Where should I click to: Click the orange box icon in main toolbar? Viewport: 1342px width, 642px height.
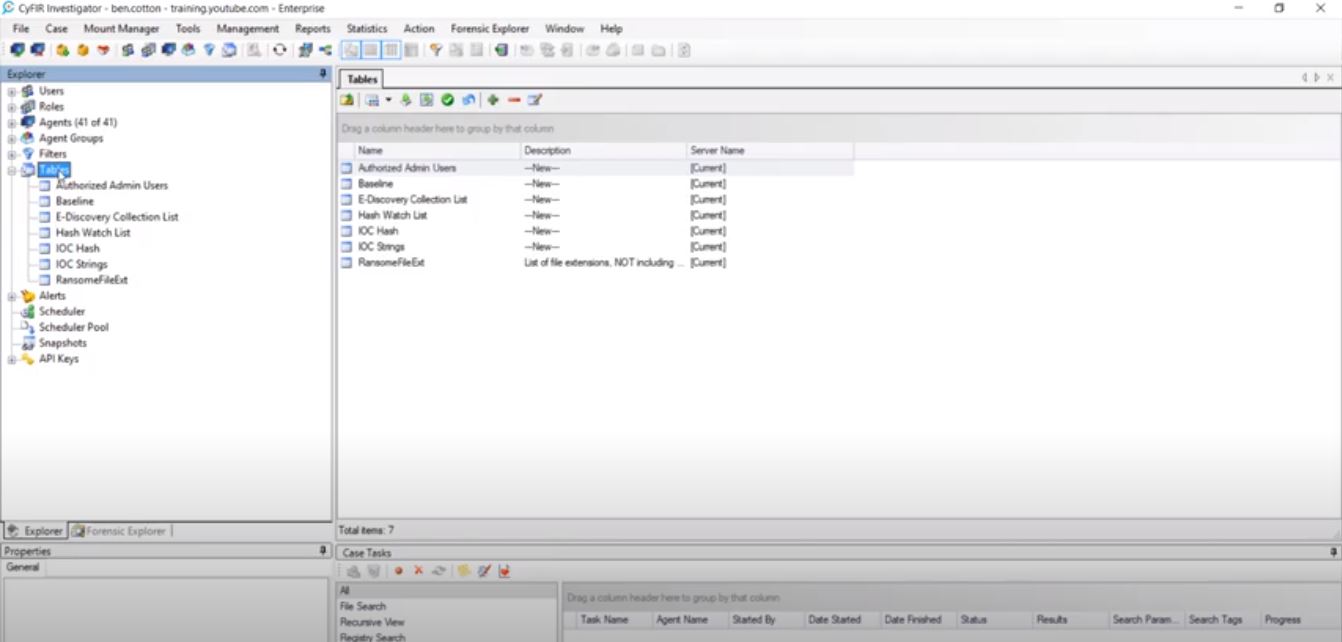click(83, 50)
